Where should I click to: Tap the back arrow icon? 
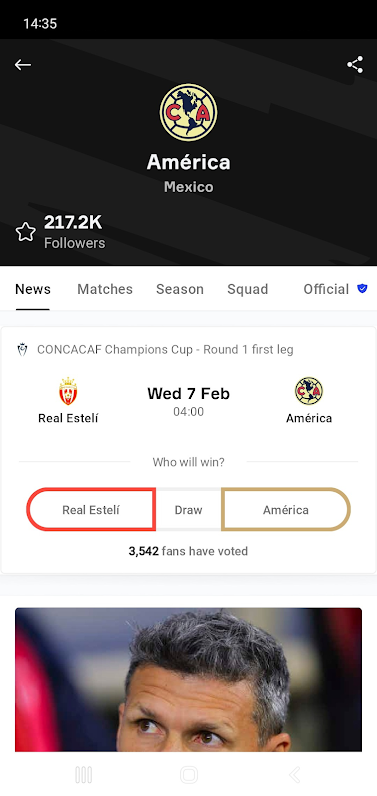[x=23, y=65]
